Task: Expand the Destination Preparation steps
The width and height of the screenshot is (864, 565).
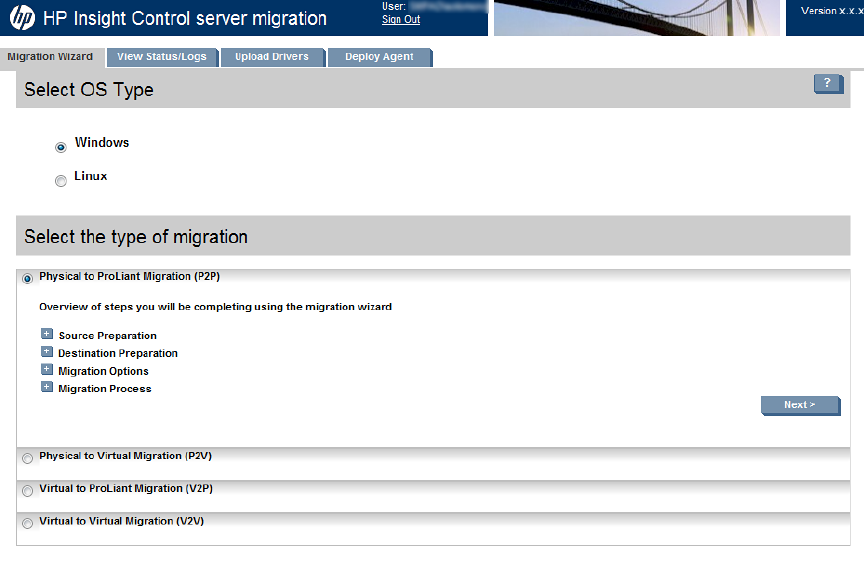Action: pos(47,352)
